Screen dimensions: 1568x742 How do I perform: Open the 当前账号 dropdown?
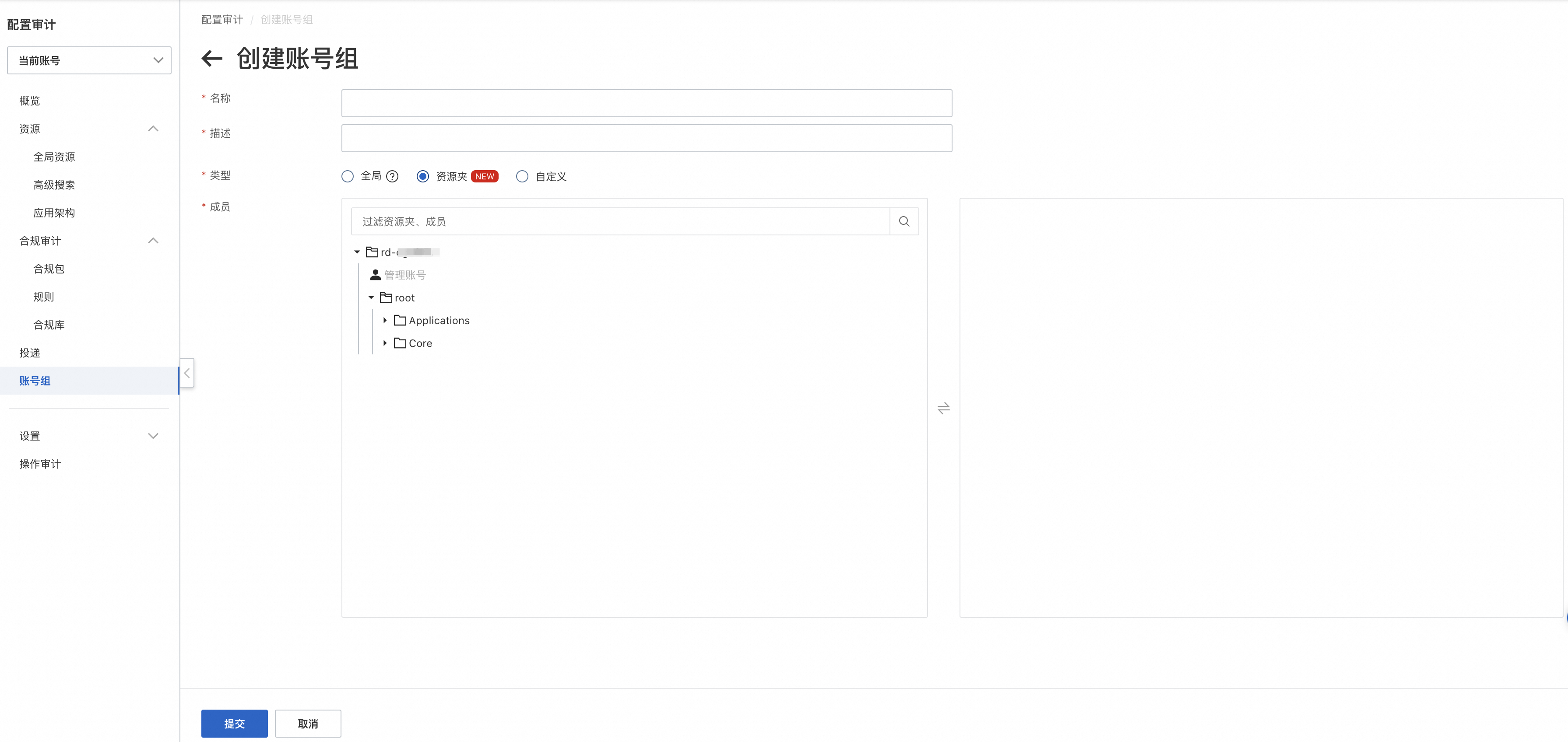tap(89, 60)
